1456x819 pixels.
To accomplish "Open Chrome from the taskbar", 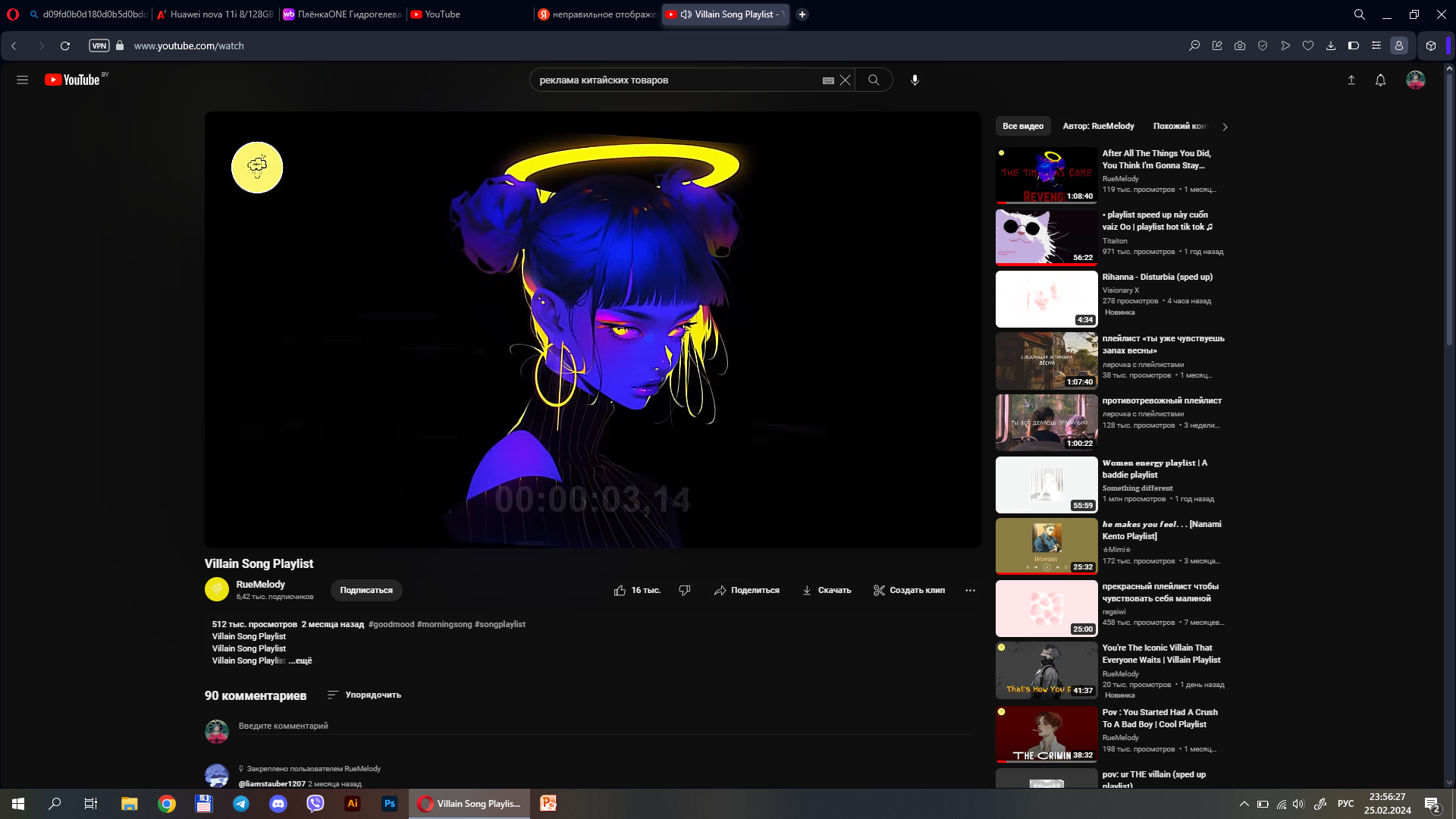I will click(x=167, y=804).
